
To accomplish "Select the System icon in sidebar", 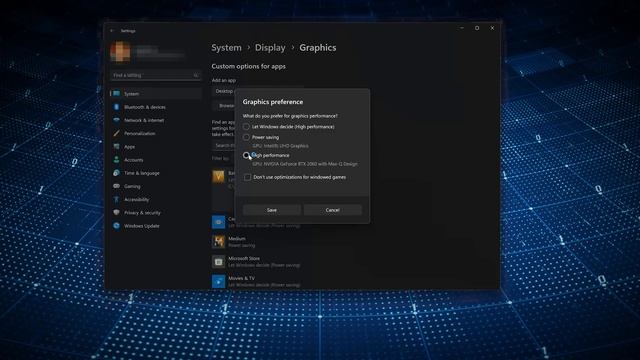I will [x=117, y=93].
